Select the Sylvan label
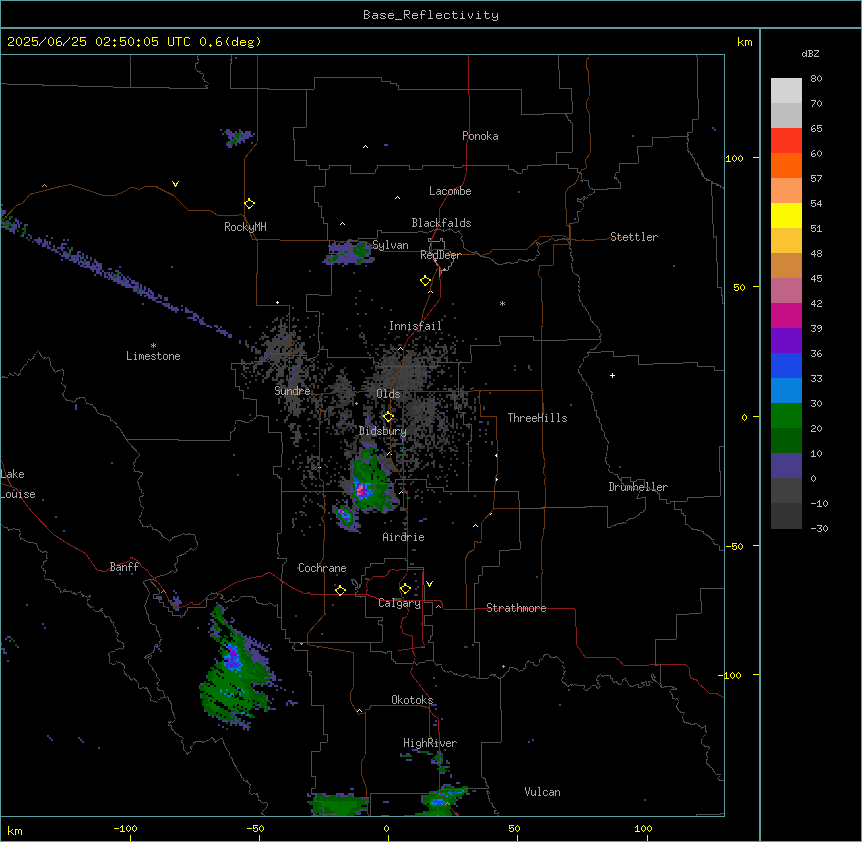 390,245
